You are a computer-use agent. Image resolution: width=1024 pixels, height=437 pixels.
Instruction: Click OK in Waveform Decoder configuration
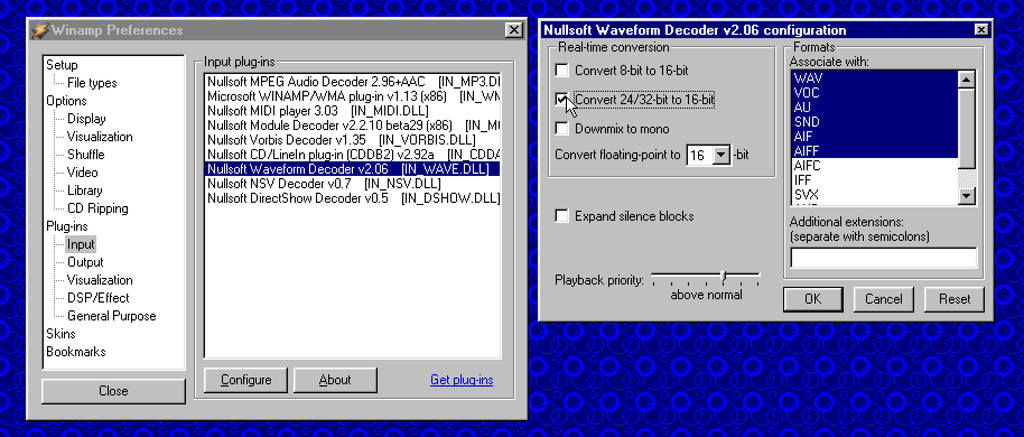tap(813, 299)
